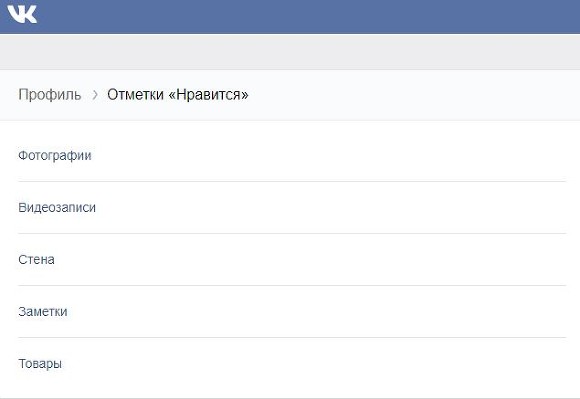Open the Видеозаписи likes section
Image resolution: width=580 pixels, height=399 pixels.
click(x=292, y=207)
